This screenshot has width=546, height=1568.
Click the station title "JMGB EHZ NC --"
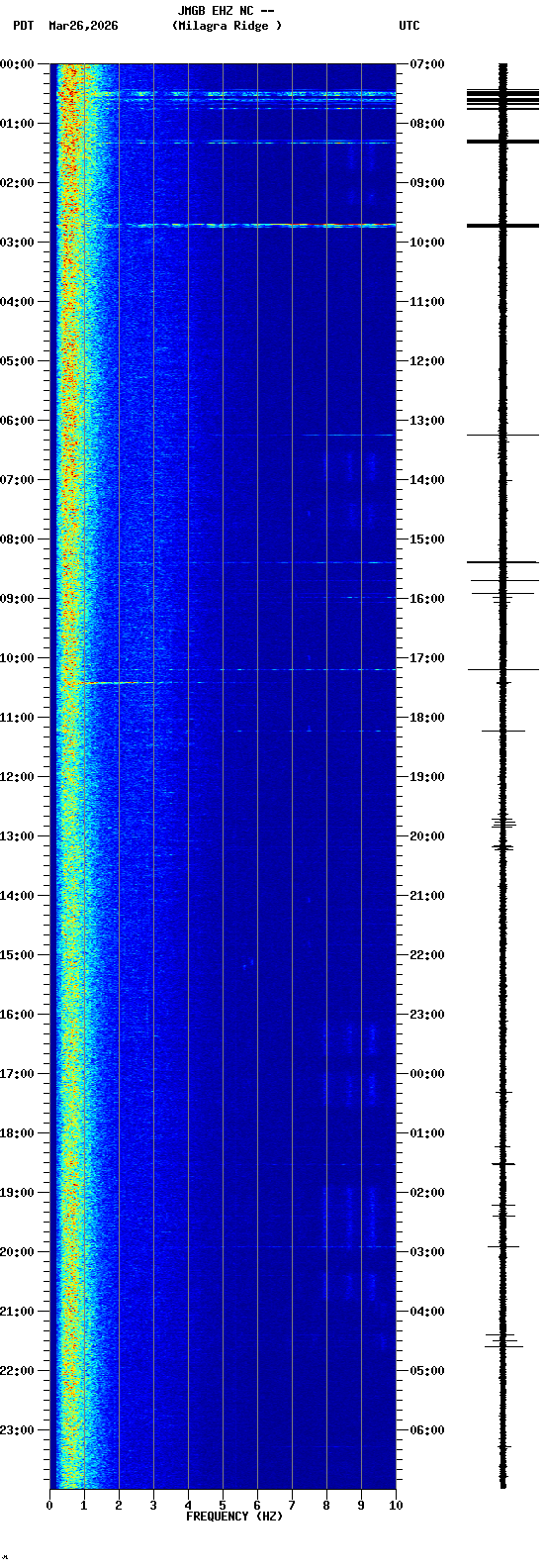226,11
